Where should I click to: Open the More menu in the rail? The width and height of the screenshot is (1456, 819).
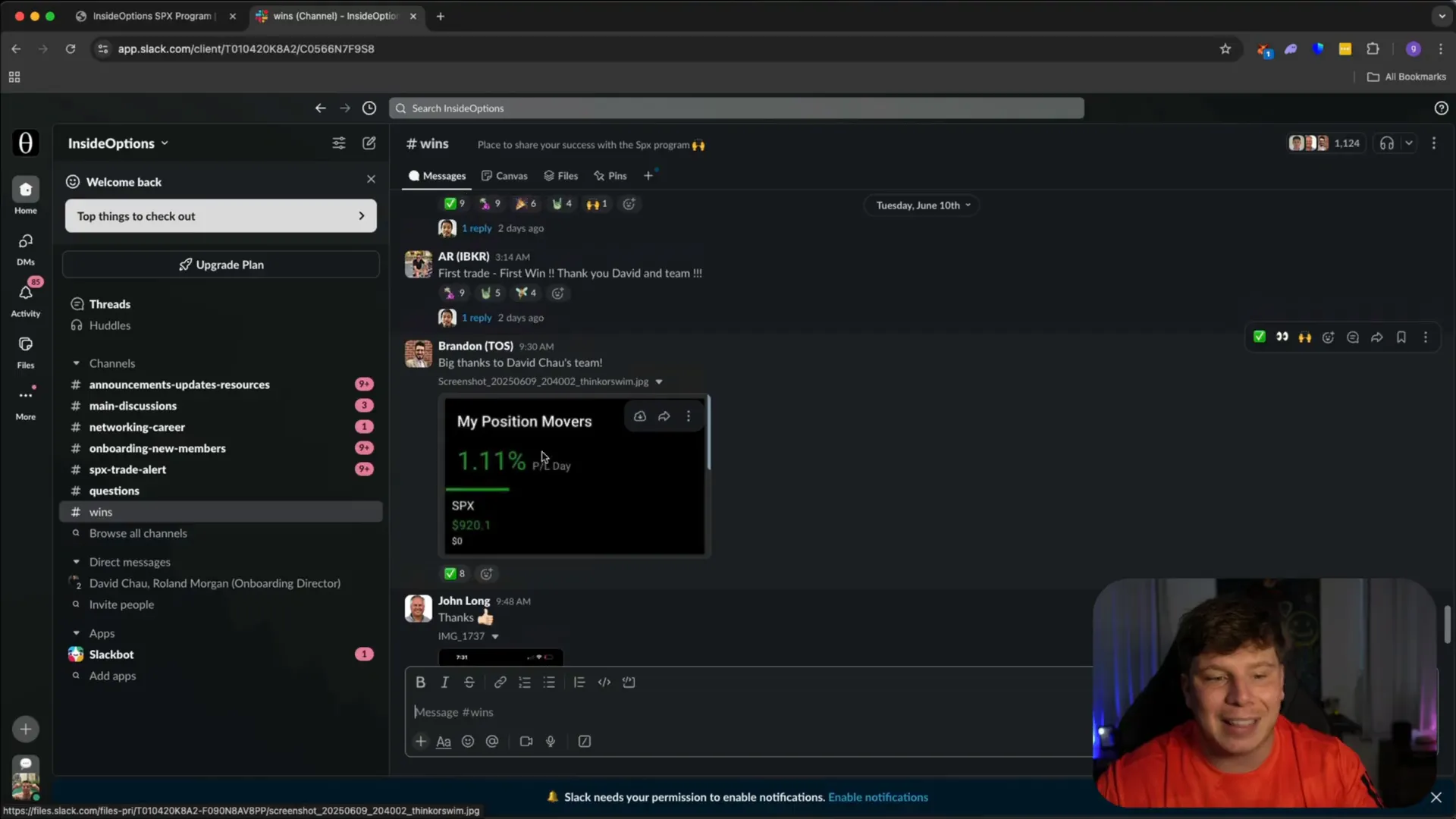[26, 395]
